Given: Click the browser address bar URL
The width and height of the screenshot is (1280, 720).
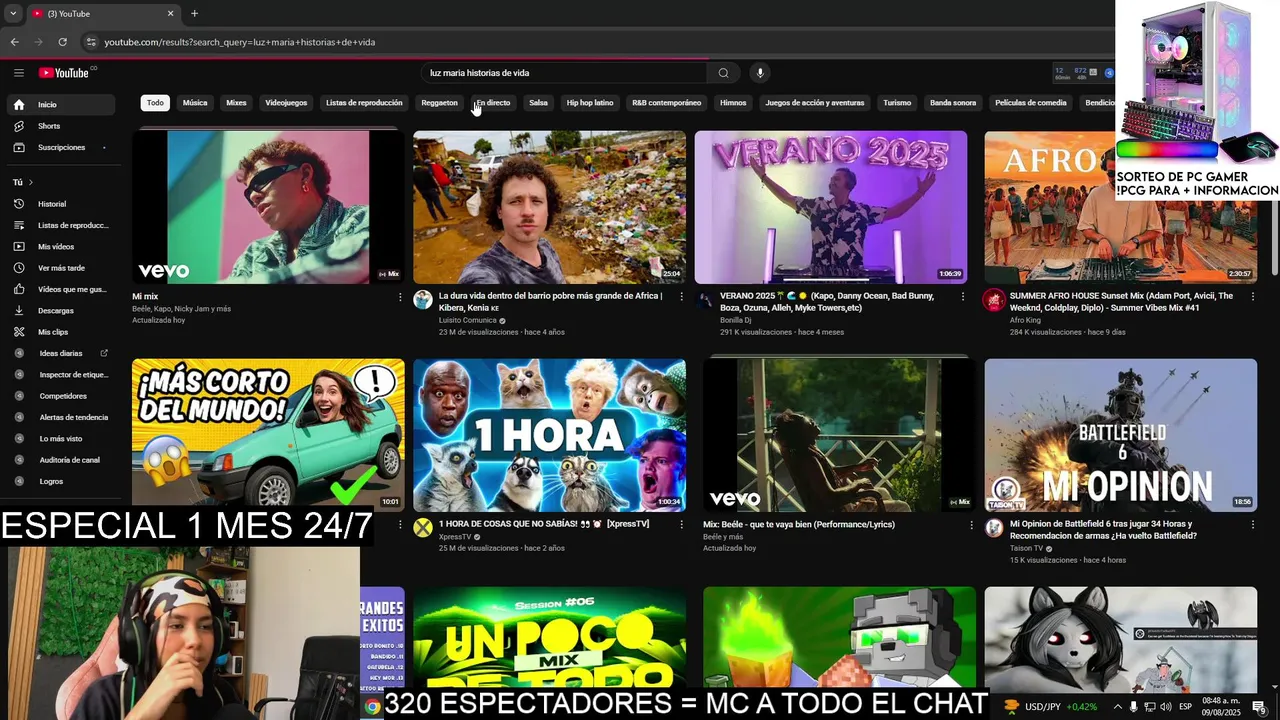Looking at the screenshot, I should click(240, 42).
